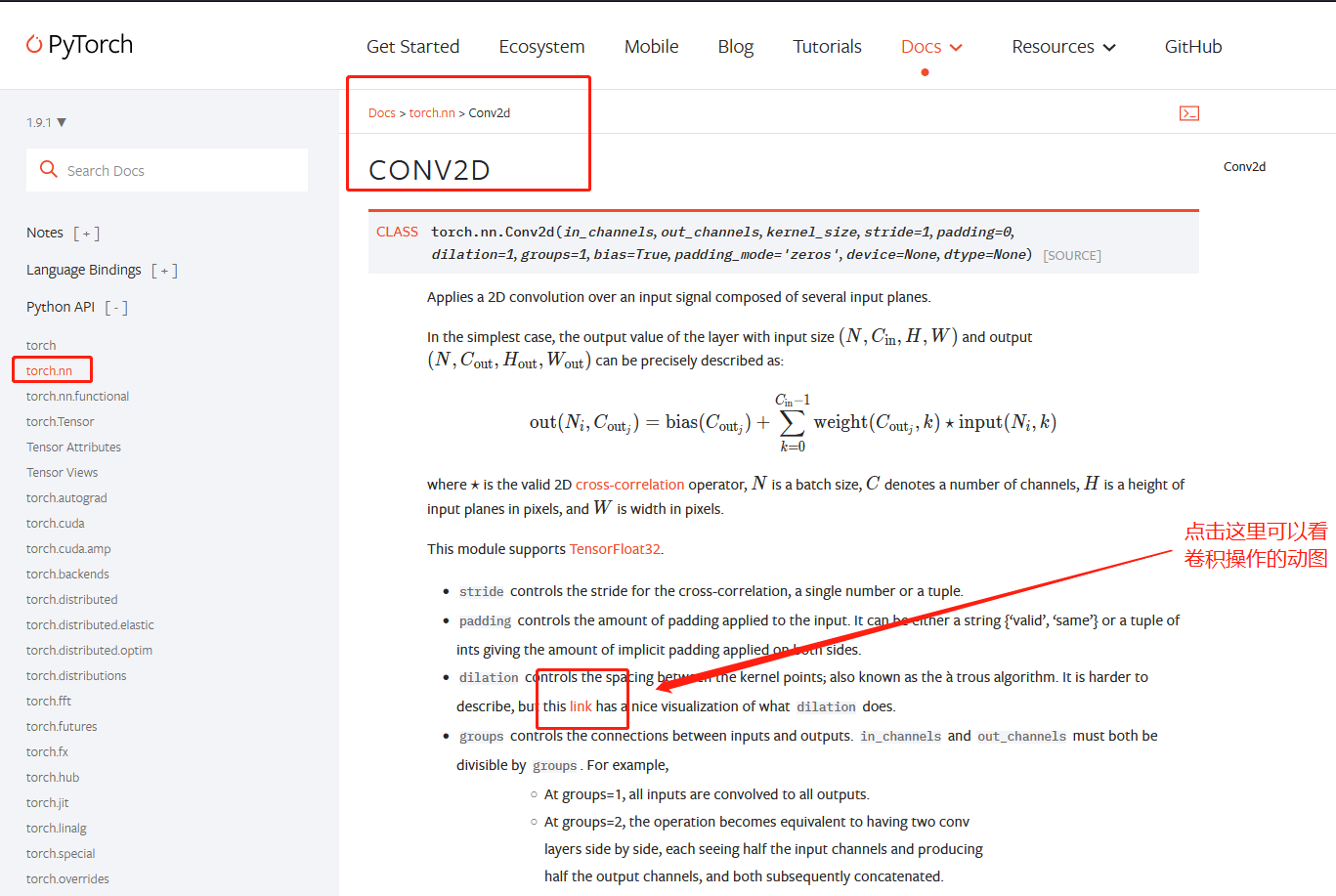
Task: Select torch.futures in the sidebar
Action: tap(62, 726)
